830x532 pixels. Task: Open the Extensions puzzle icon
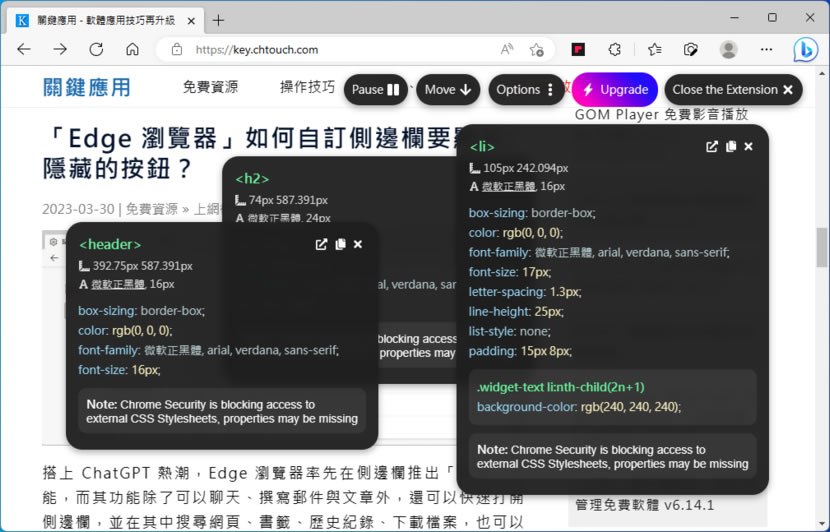click(615, 49)
